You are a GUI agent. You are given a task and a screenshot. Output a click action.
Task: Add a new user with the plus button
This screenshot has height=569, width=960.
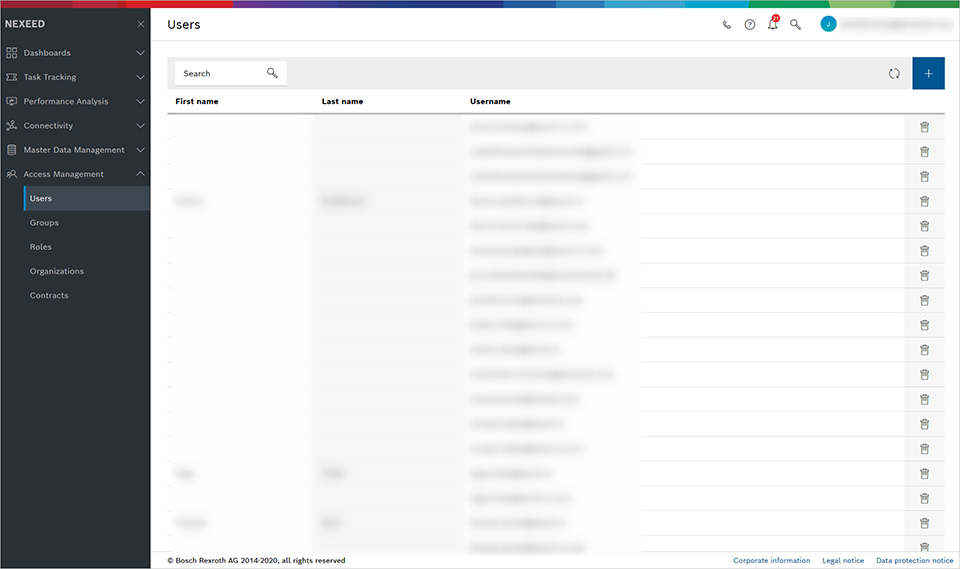(928, 73)
